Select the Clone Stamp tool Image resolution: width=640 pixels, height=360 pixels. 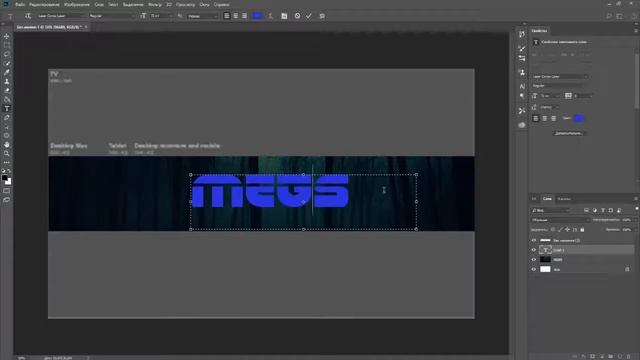click(7, 82)
